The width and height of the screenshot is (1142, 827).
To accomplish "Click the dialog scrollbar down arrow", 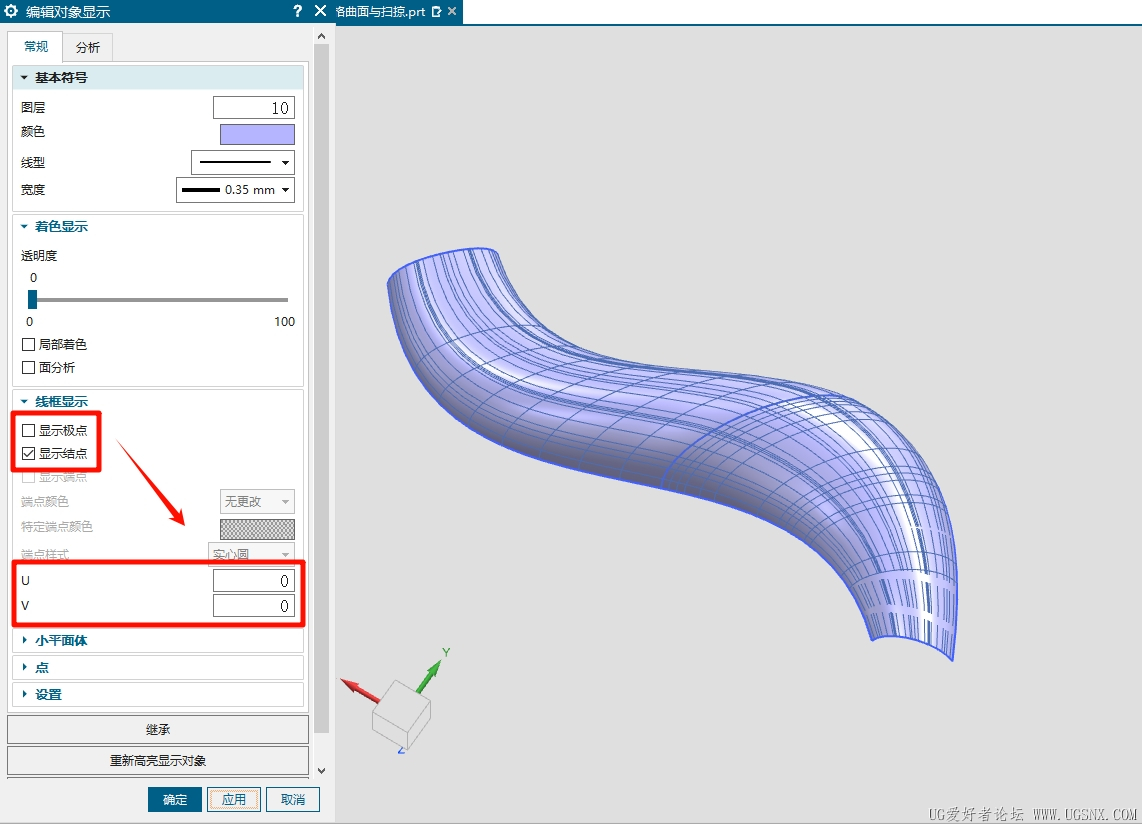I will (321, 771).
